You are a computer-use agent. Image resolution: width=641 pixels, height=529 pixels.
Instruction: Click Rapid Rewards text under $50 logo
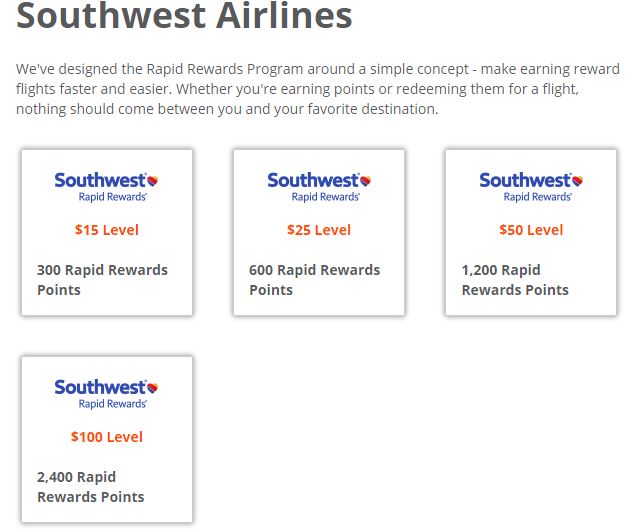click(x=538, y=197)
